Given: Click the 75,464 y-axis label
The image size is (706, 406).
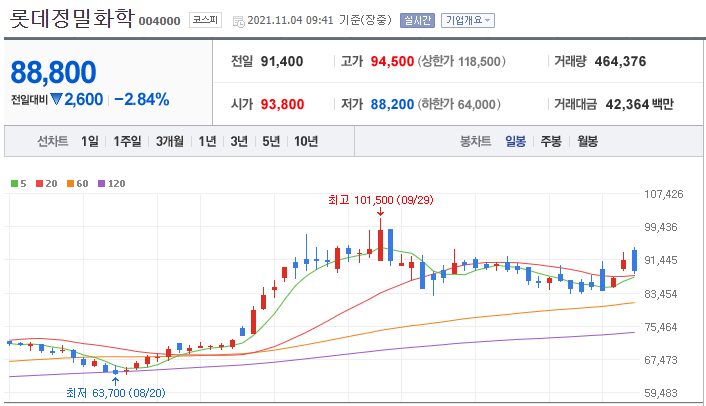Looking at the screenshot, I should pos(661,327).
